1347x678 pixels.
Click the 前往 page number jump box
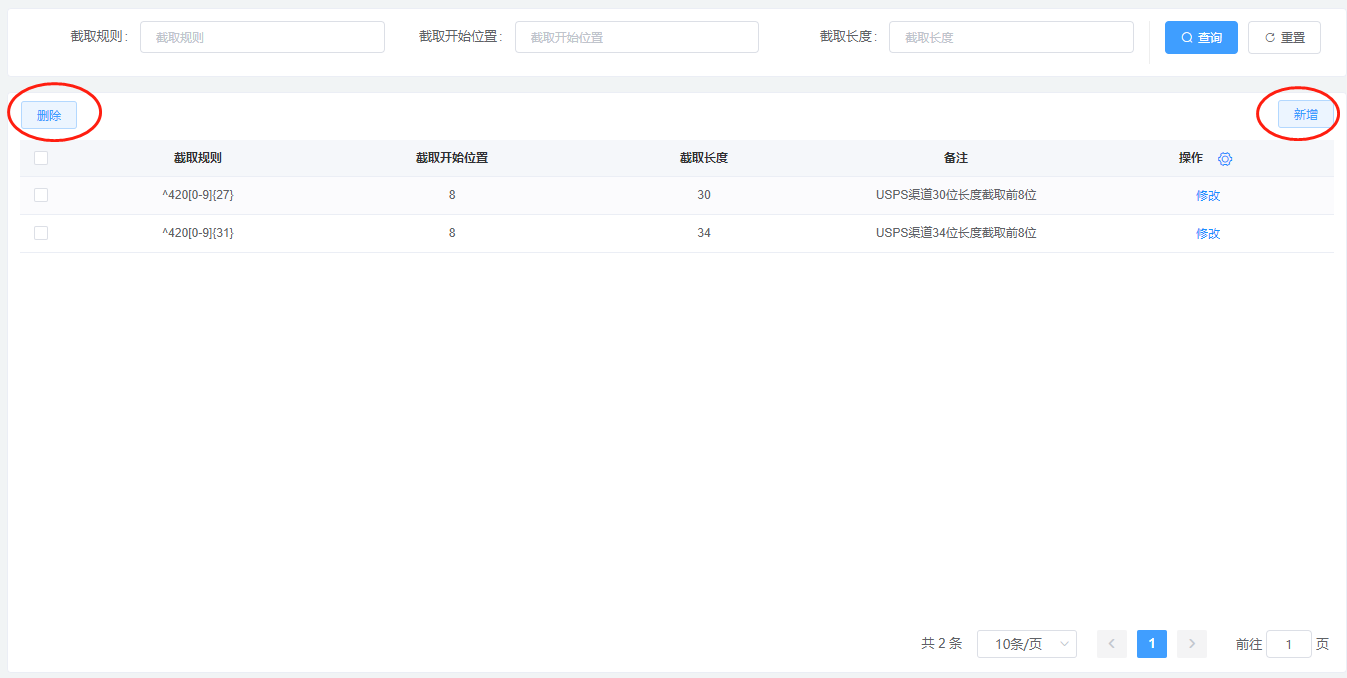[1288, 644]
